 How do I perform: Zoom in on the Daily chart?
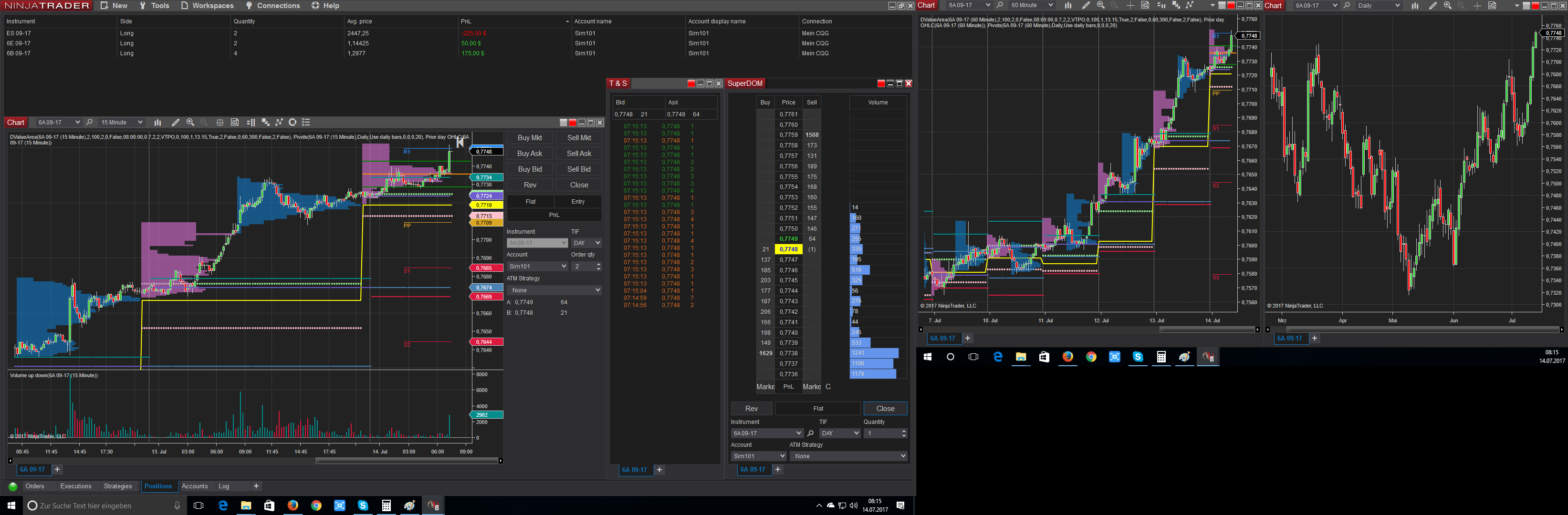(x=1447, y=5)
